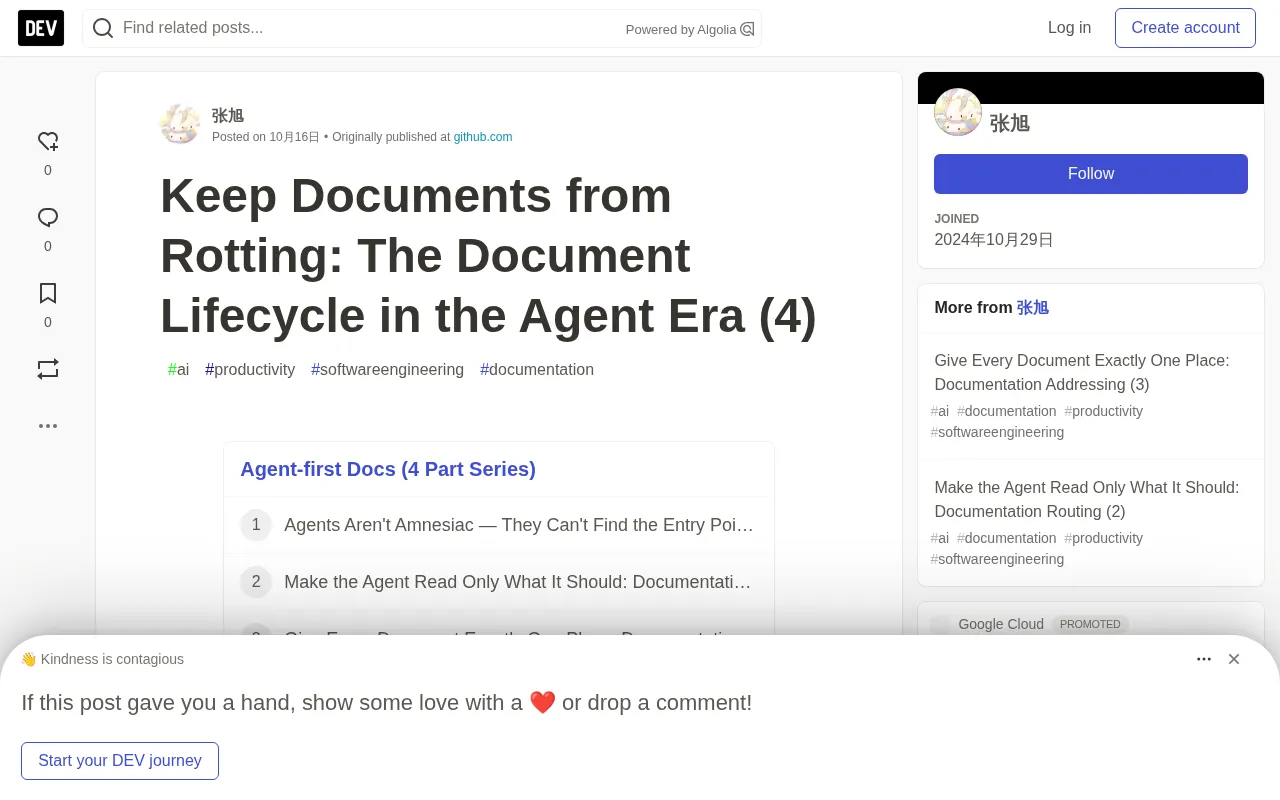Add a heart reaction to post

[48, 141]
